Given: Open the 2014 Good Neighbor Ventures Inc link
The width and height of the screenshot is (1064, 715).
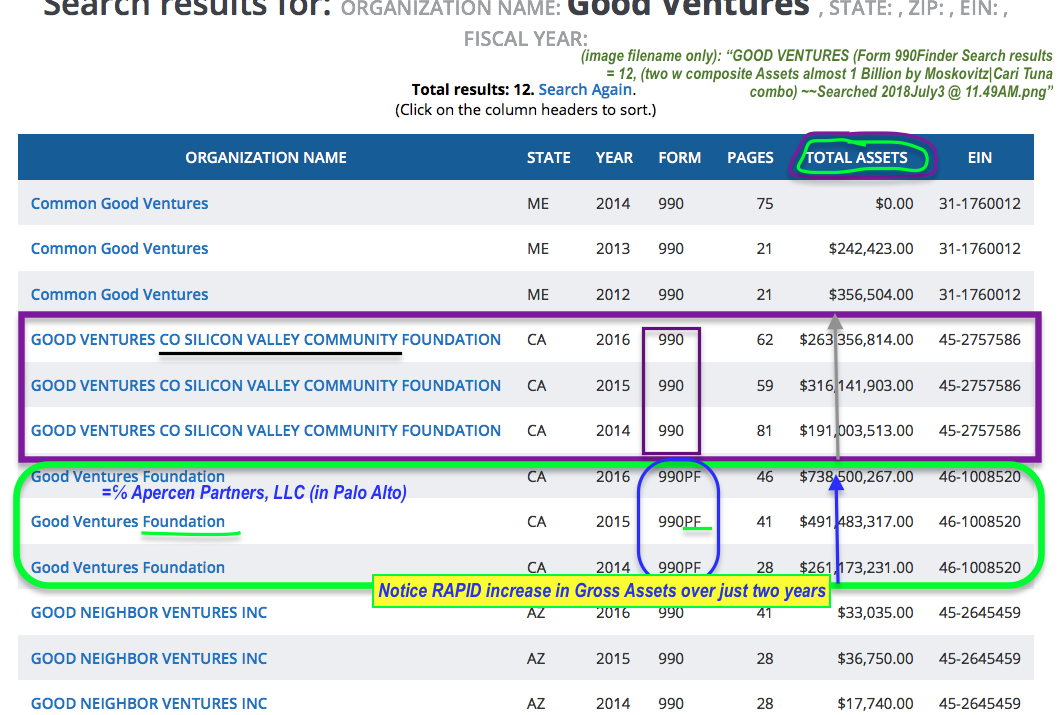Looking at the screenshot, I should (x=149, y=703).
